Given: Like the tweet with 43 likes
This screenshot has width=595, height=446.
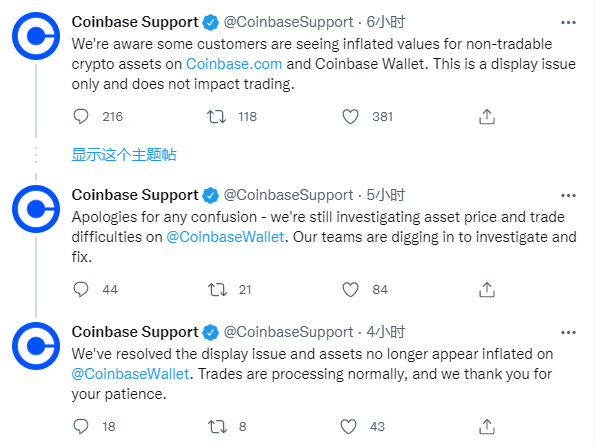Looking at the screenshot, I should coord(348,427).
